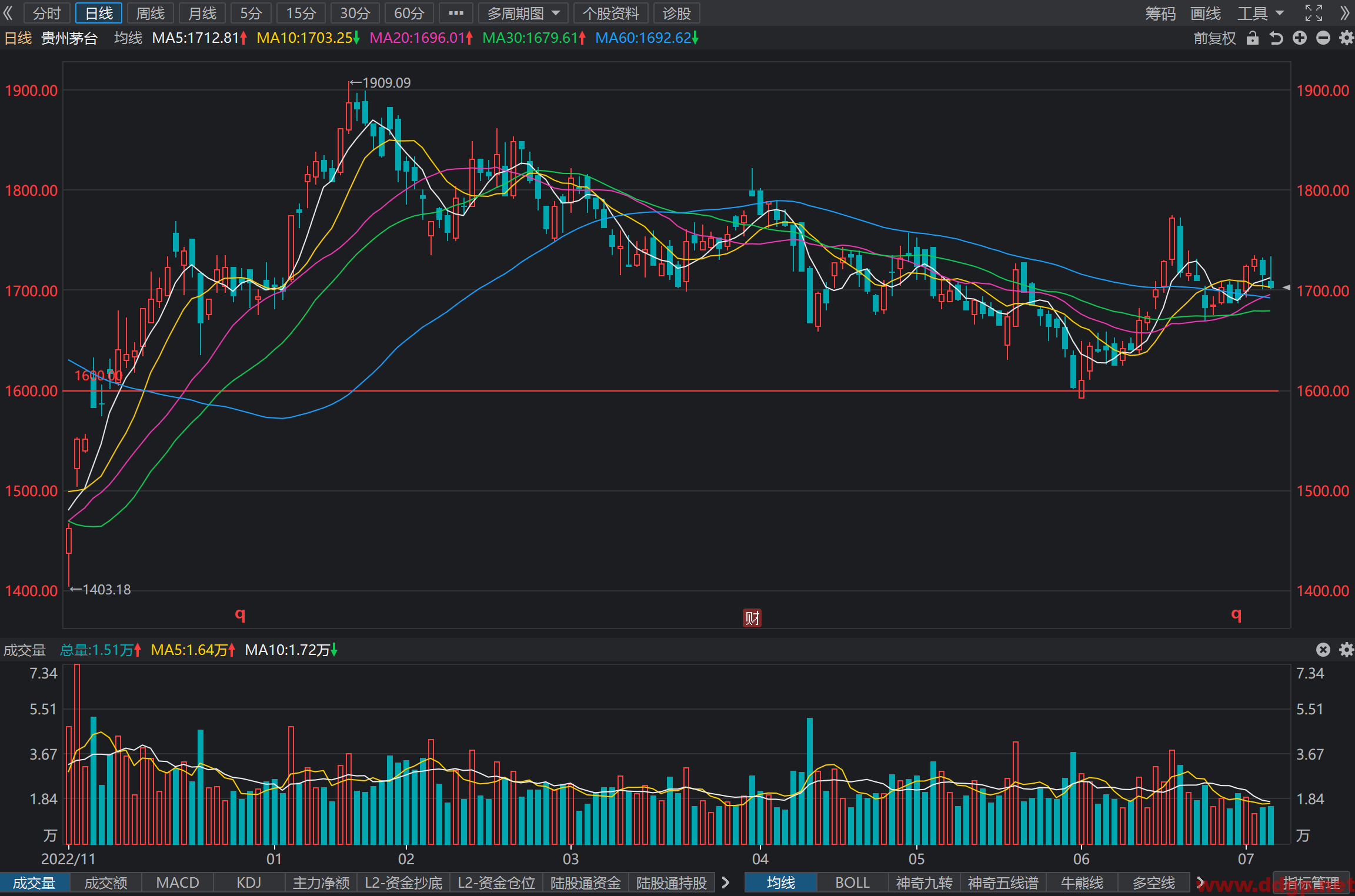Screen dimensions: 1355x896
Task: Click volume MA5:1.64万 readout
Action: 193,650
